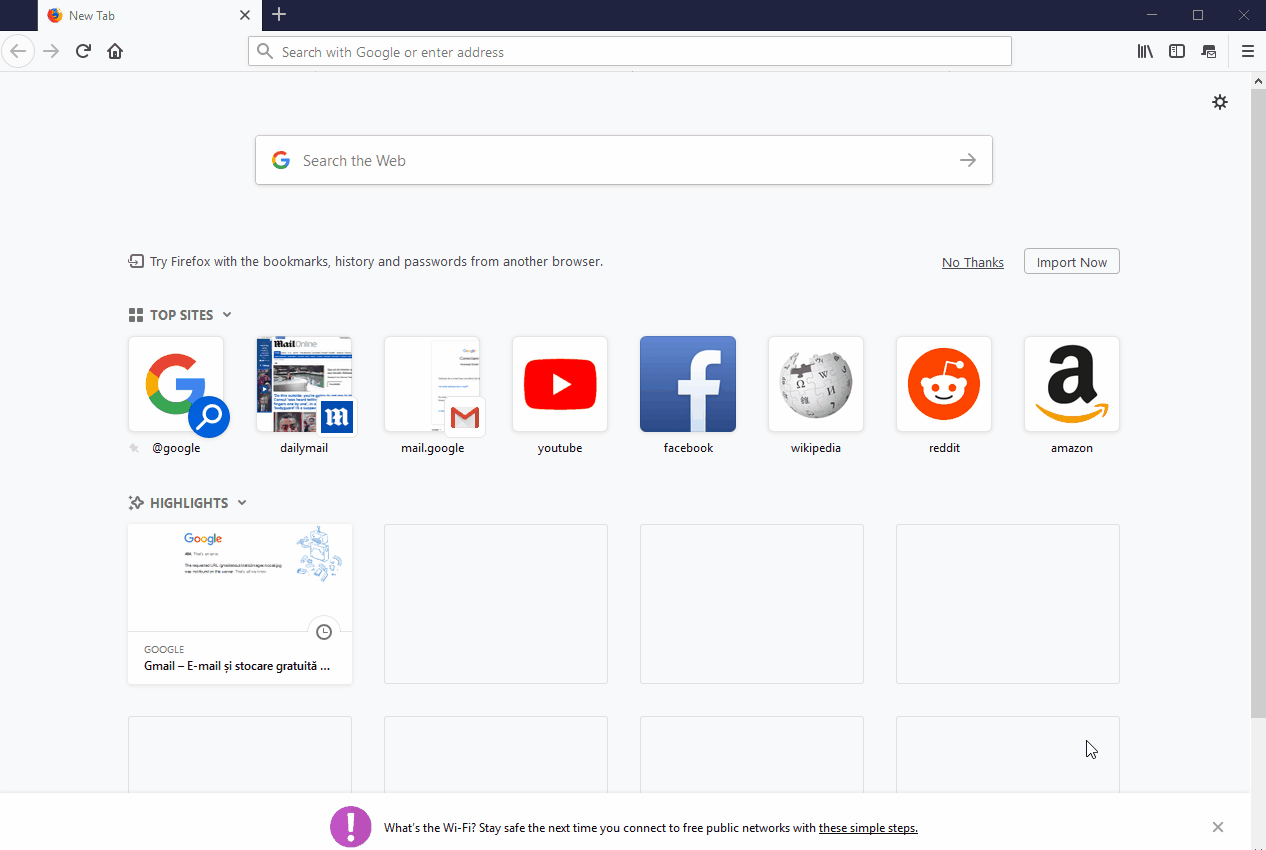Open the Firefox home page
Image resolution: width=1266 pixels, height=850 pixels.
(115, 51)
